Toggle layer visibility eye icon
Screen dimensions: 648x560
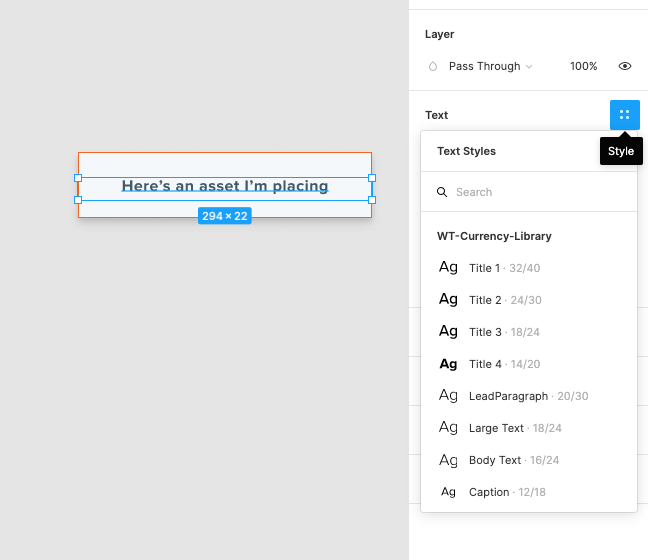tap(624, 66)
